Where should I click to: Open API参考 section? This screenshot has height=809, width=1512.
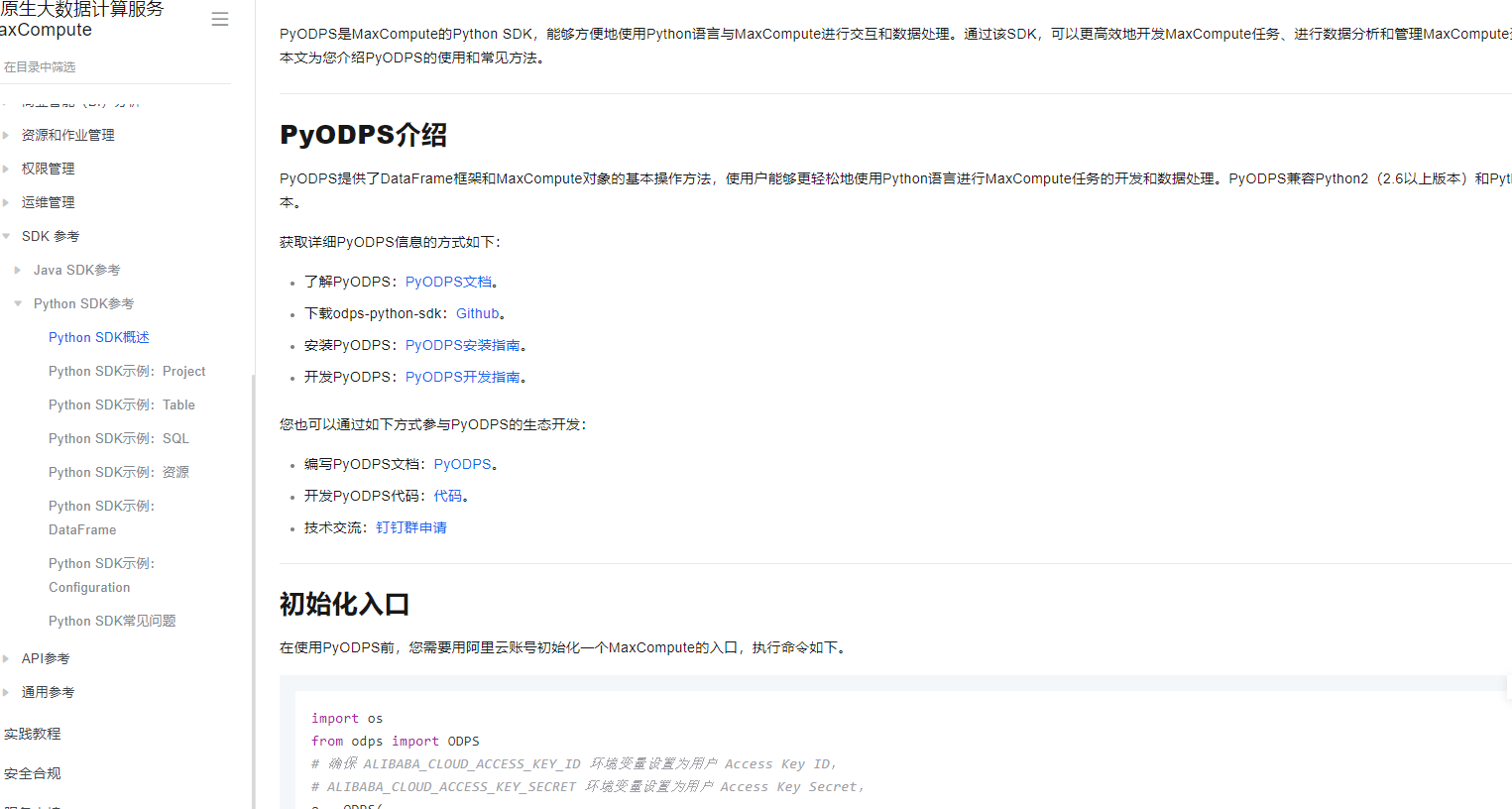click(x=46, y=658)
